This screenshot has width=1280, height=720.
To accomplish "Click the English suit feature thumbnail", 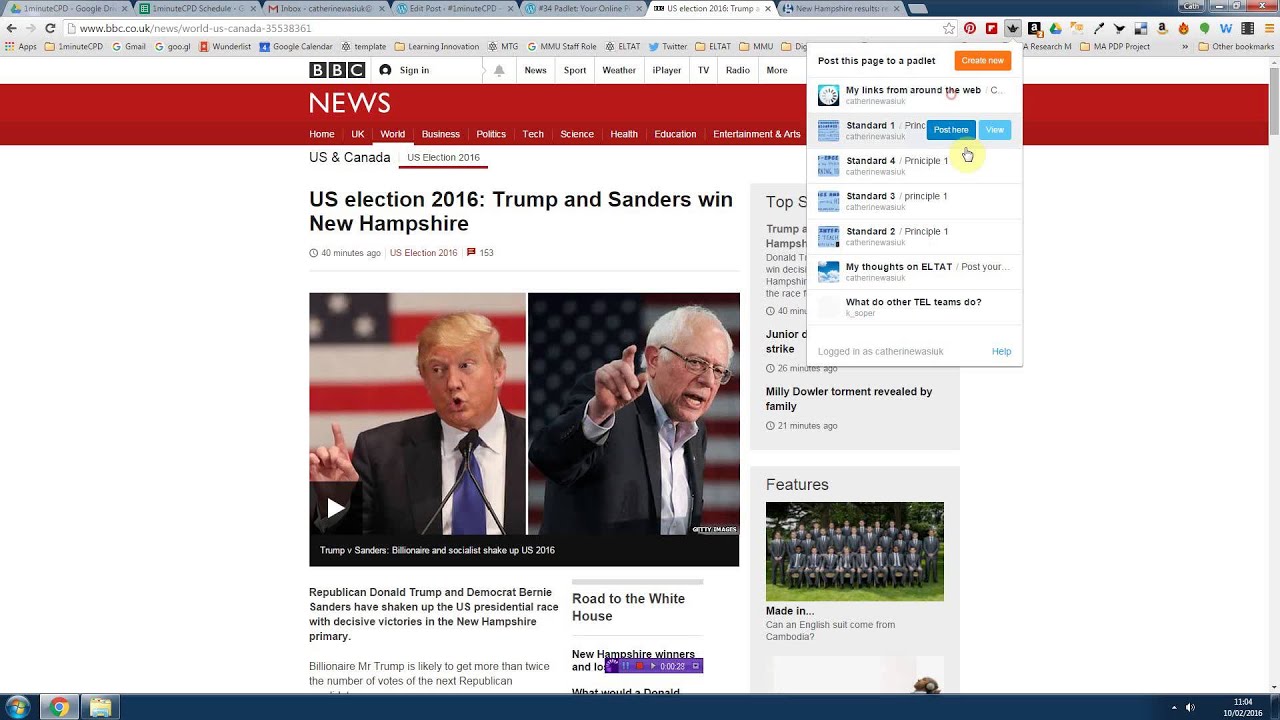I will click(855, 551).
